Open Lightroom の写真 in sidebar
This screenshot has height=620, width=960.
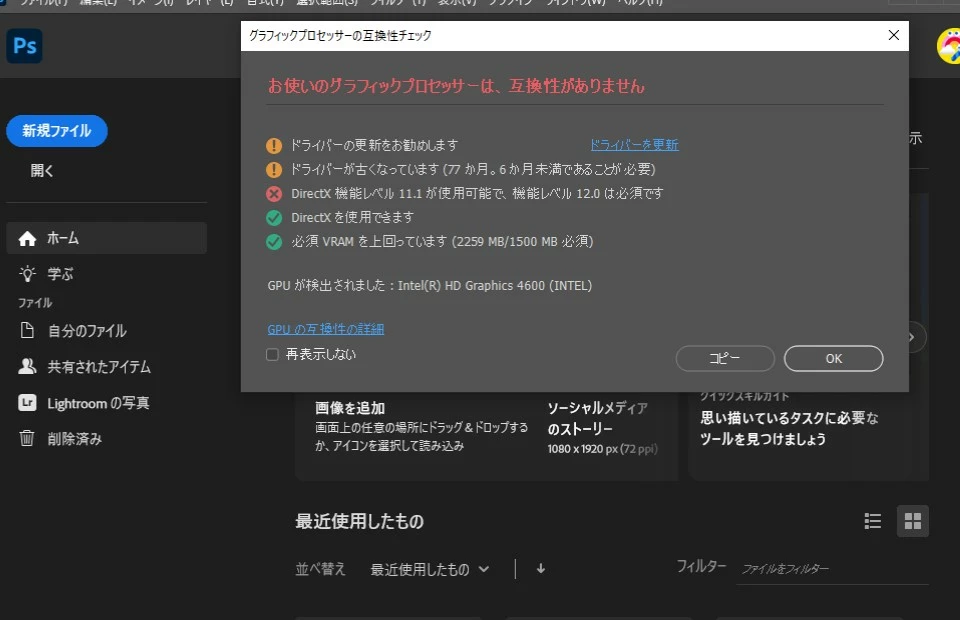coord(84,403)
